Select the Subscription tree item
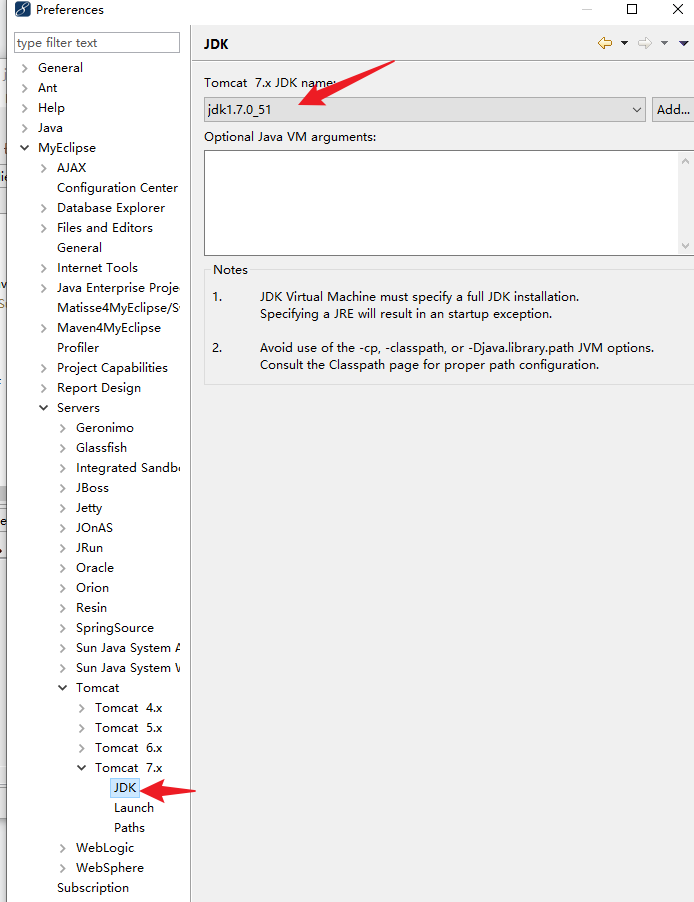 point(93,888)
